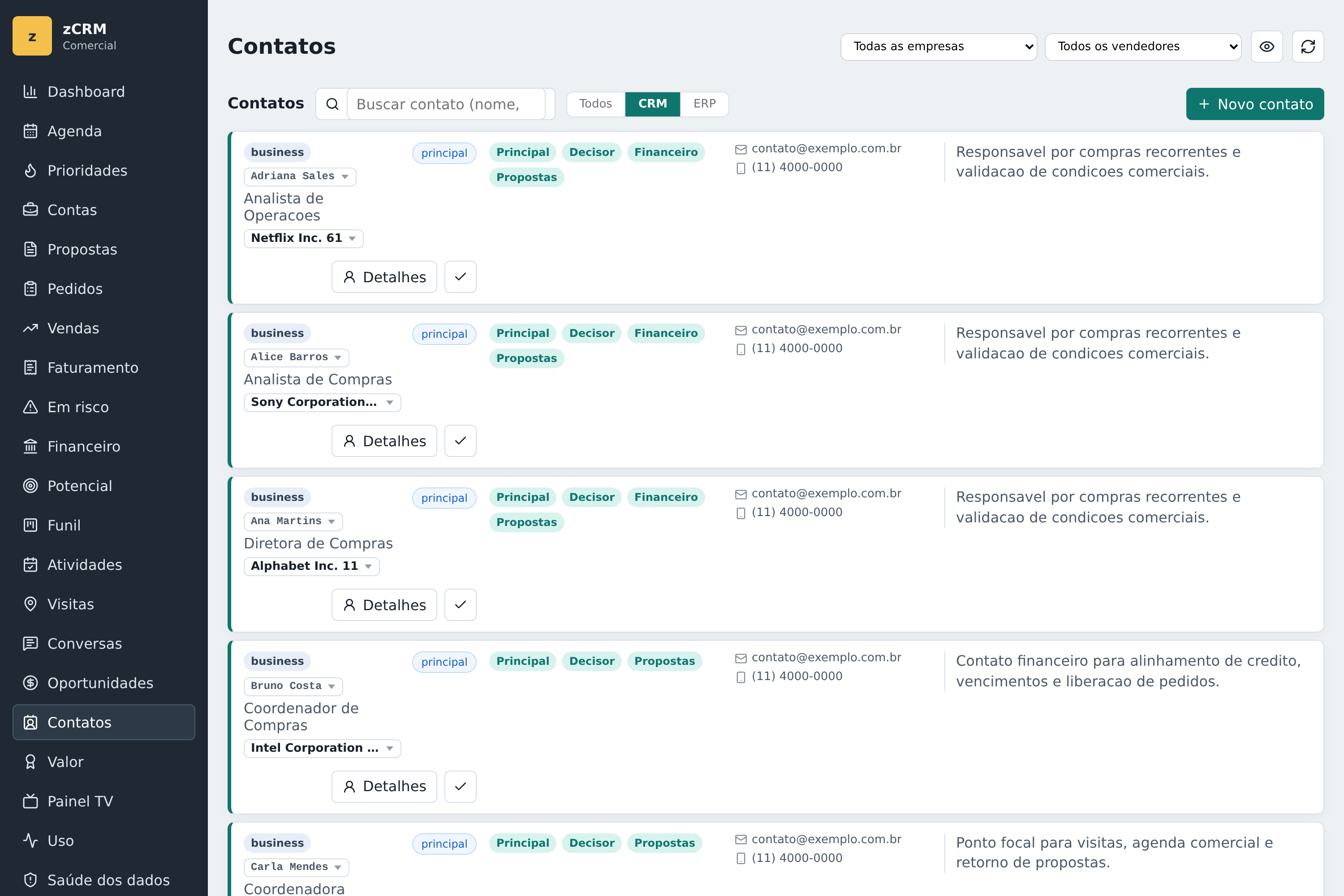Open Atividades calendar-check icon
The height and width of the screenshot is (896, 1344).
[30, 564]
